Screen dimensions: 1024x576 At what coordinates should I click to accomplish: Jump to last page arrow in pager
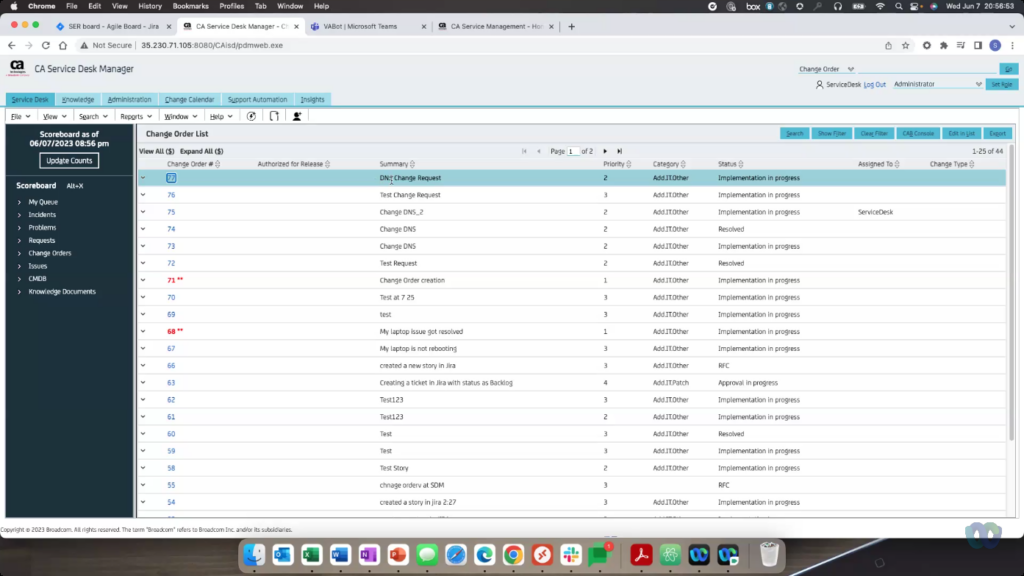(x=620, y=151)
